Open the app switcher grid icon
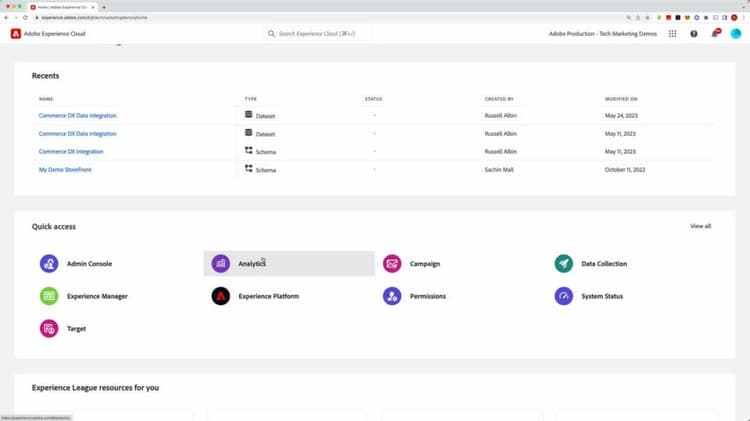The width and height of the screenshot is (750, 421). [673, 34]
